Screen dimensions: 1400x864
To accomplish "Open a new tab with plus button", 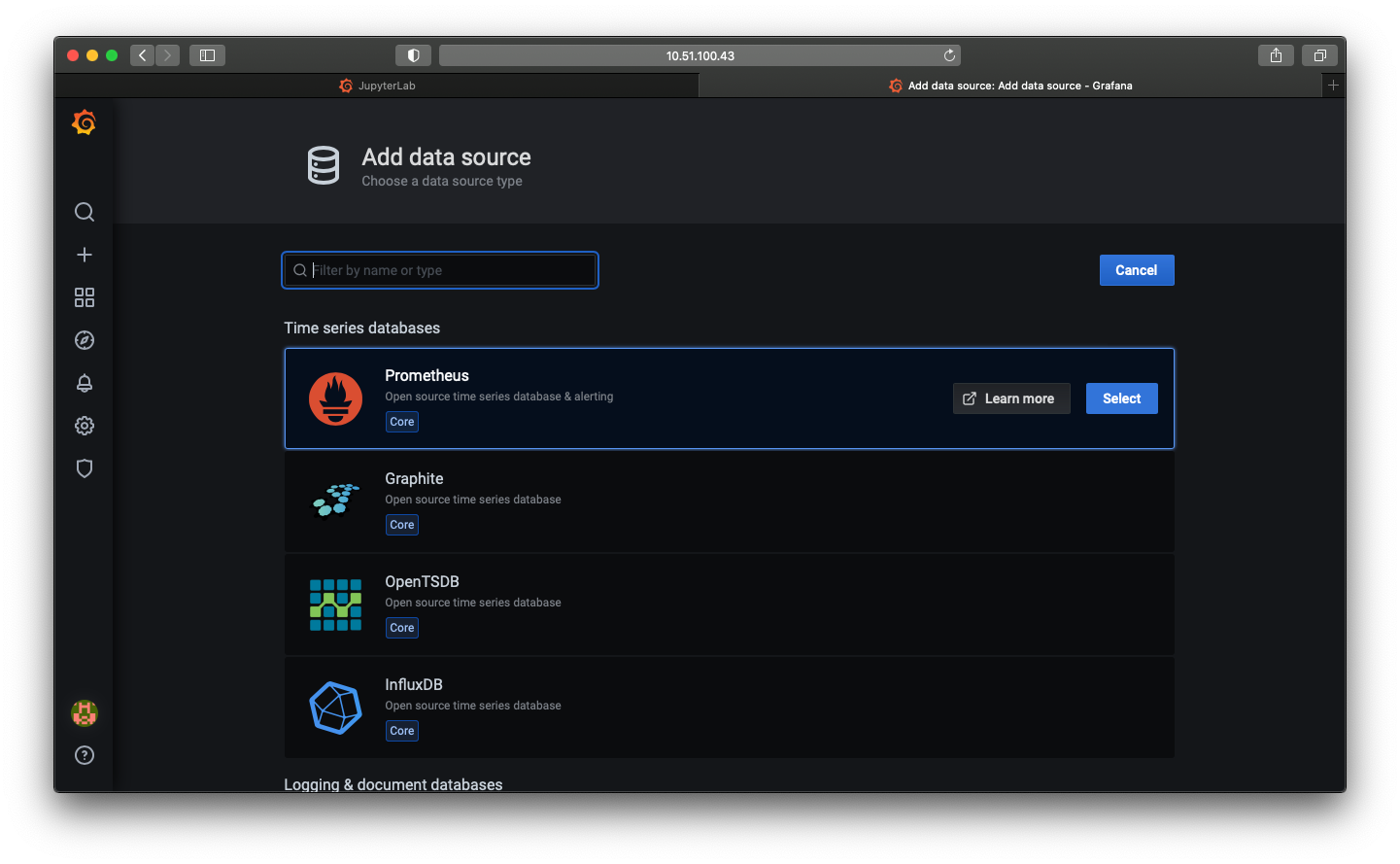I will pyautogui.click(x=1333, y=86).
